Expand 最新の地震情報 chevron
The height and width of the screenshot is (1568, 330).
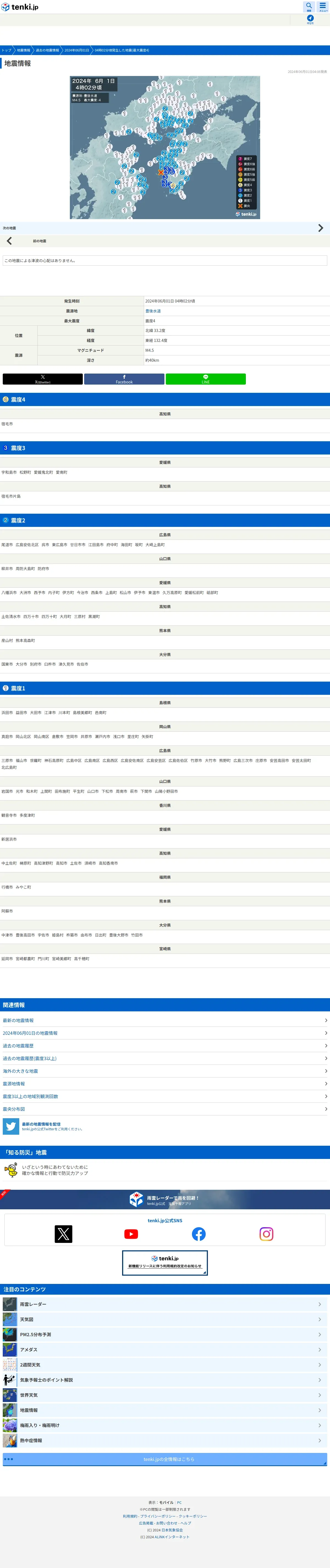(326, 1020)
